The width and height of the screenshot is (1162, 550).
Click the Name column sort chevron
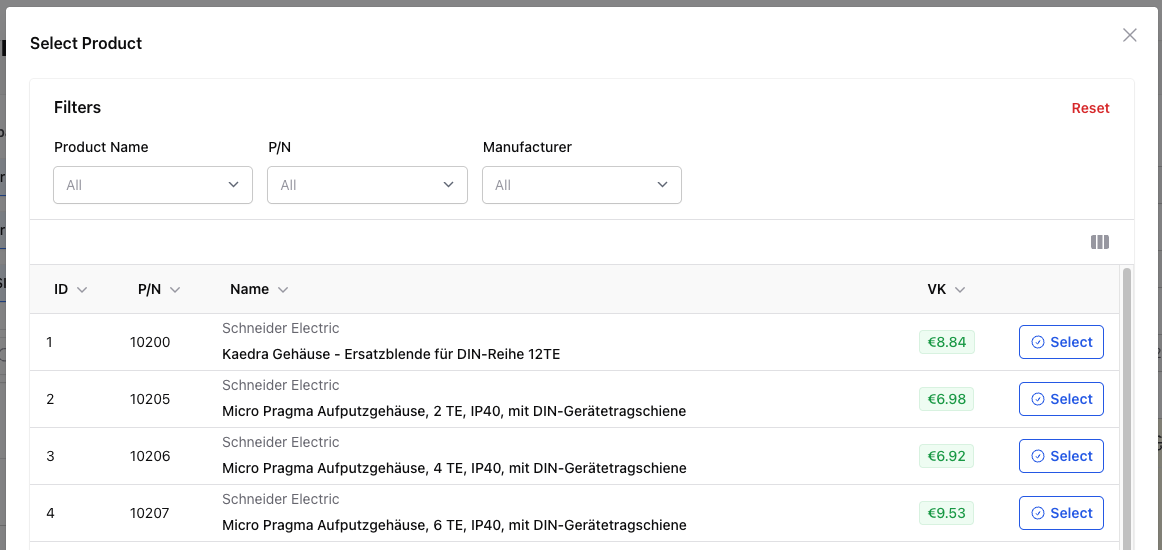[283, 290]
